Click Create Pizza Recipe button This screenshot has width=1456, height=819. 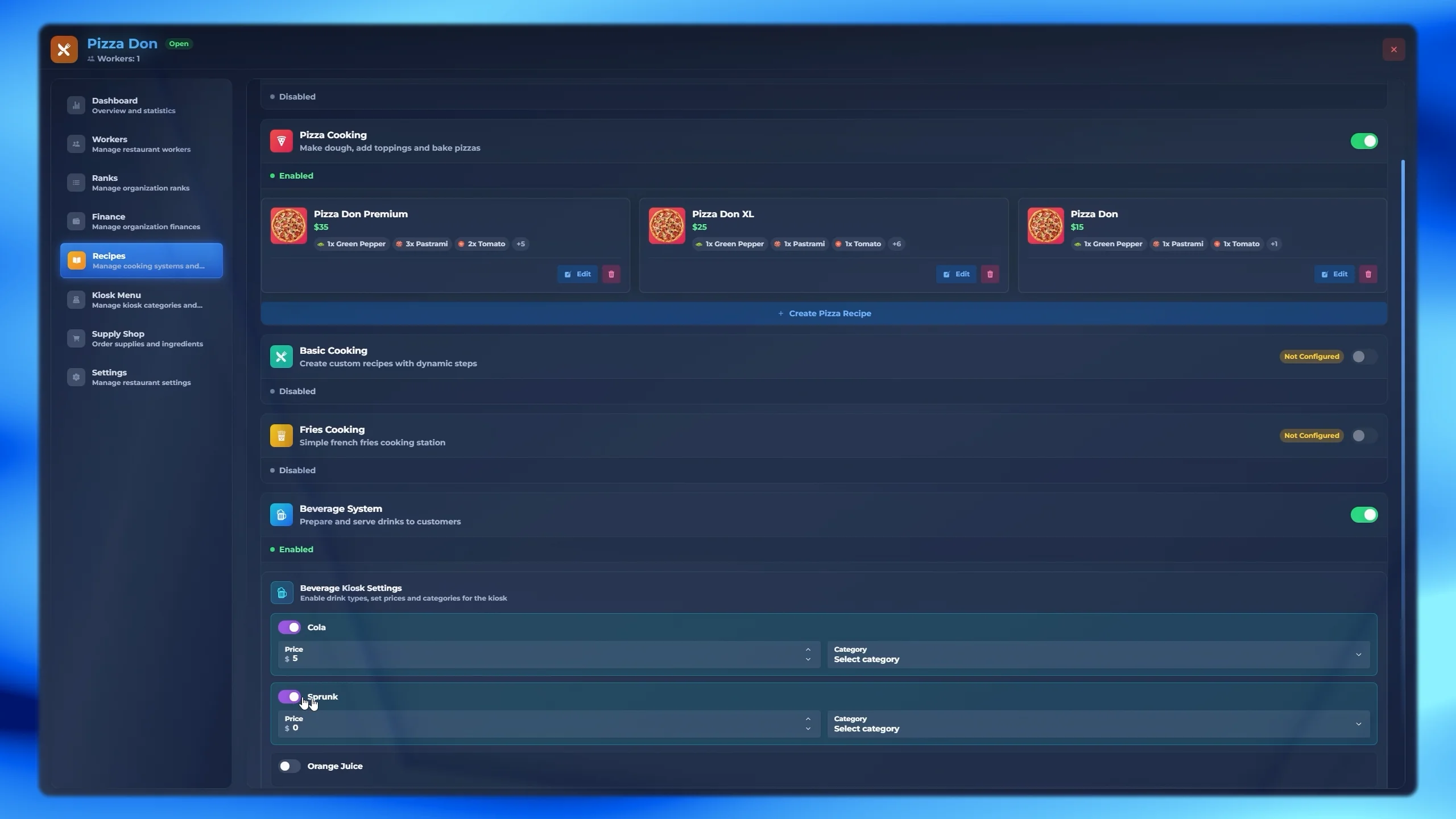pyautogui.click(x=824, y=313)
